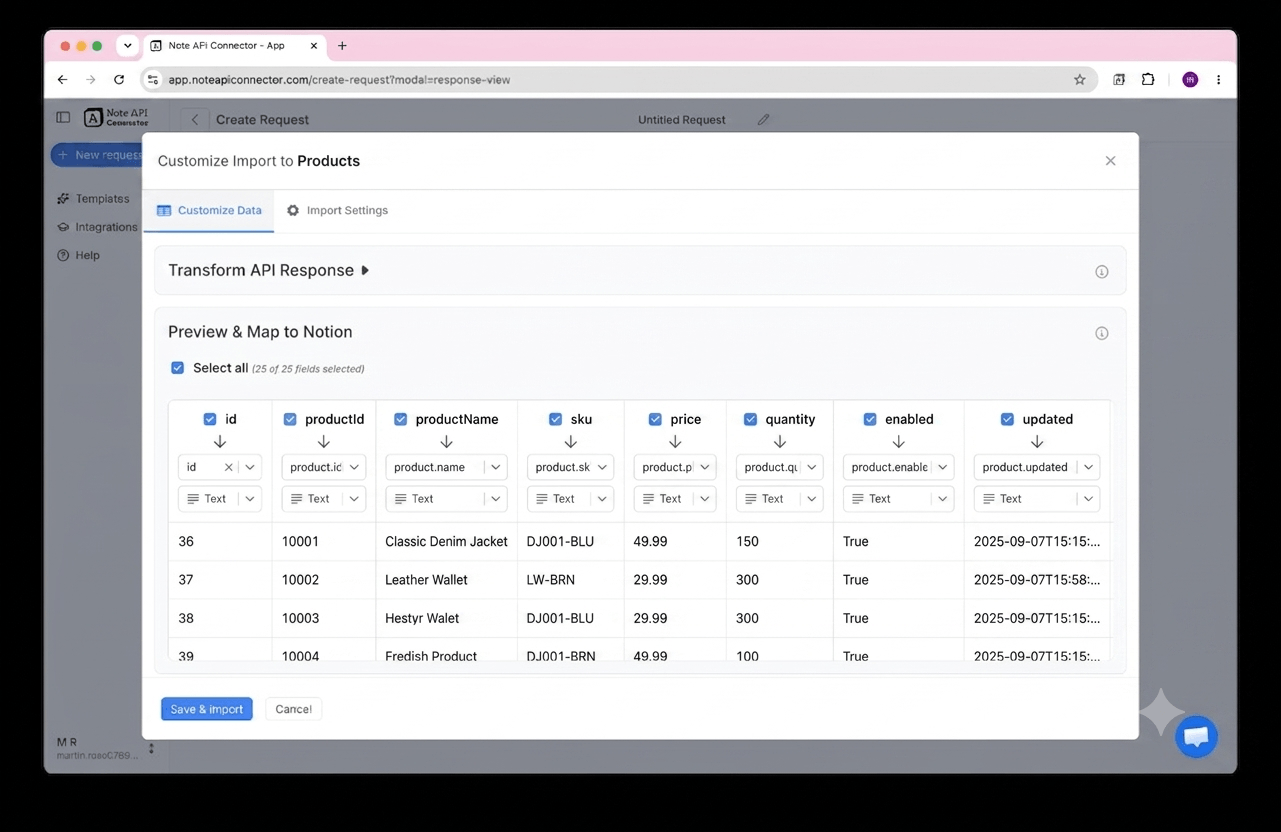Bookmark this page with the star icon
This screenshot has width=1281, height=832.
click(1080, 80)
